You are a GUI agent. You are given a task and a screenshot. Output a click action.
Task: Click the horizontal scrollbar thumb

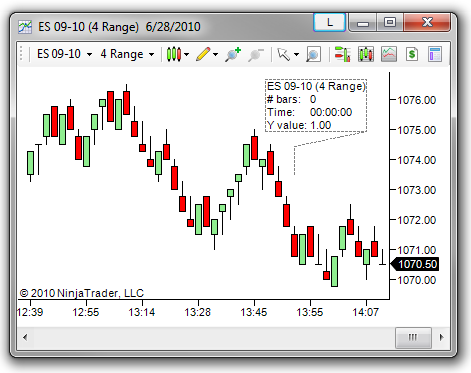[413, 337]
